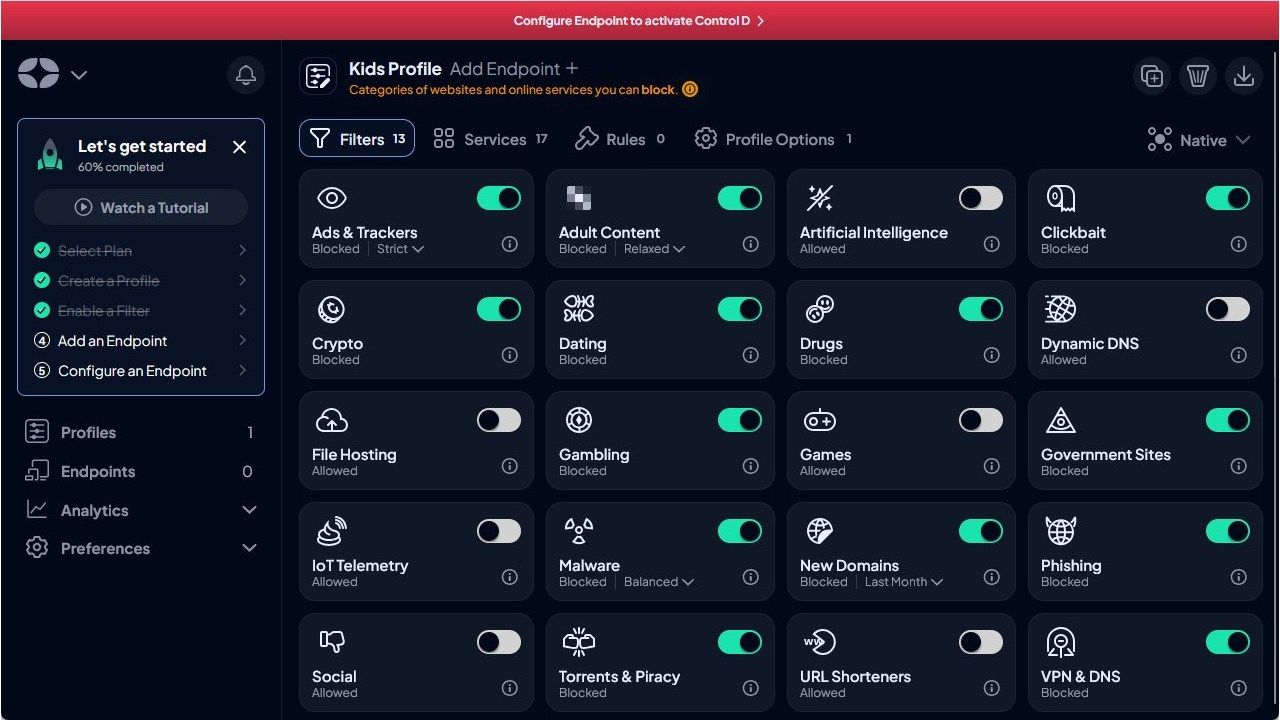Expand the Analytics menu
Image resolution: width=1280 pixels, height=720 pixels.
click(x=141, y=510)
